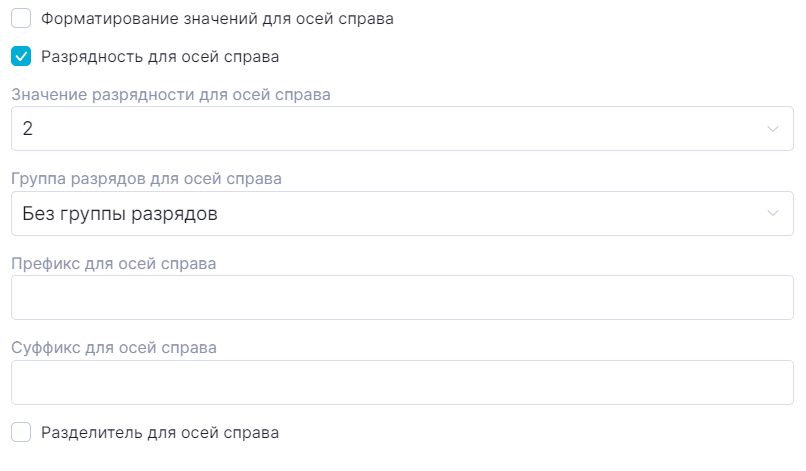
Task: Enable the Форматирование значений для осей справа checkbox
Action: tap(21, 18)
